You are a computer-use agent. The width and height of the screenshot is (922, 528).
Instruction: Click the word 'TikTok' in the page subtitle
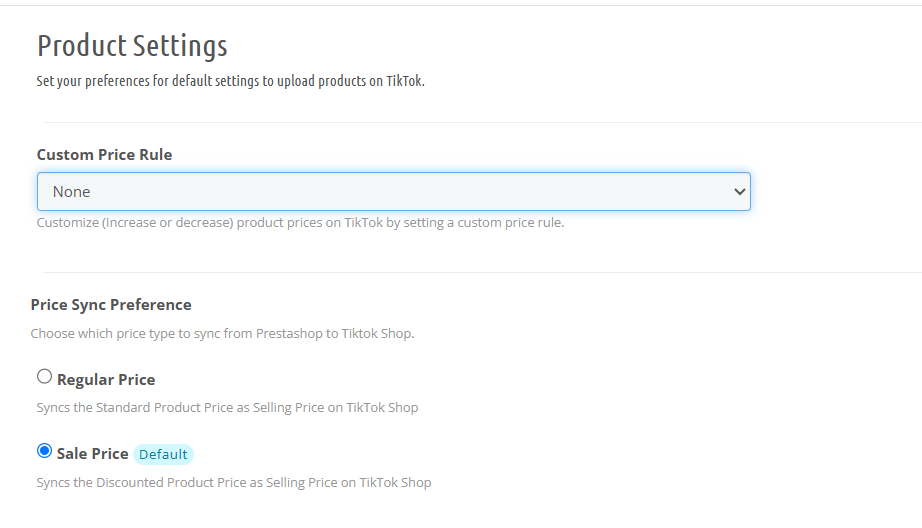(405, 81)
